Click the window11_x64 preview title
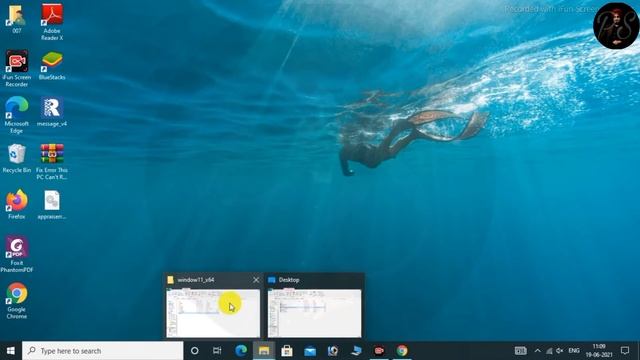640x360 pixels. pos(196,280)
